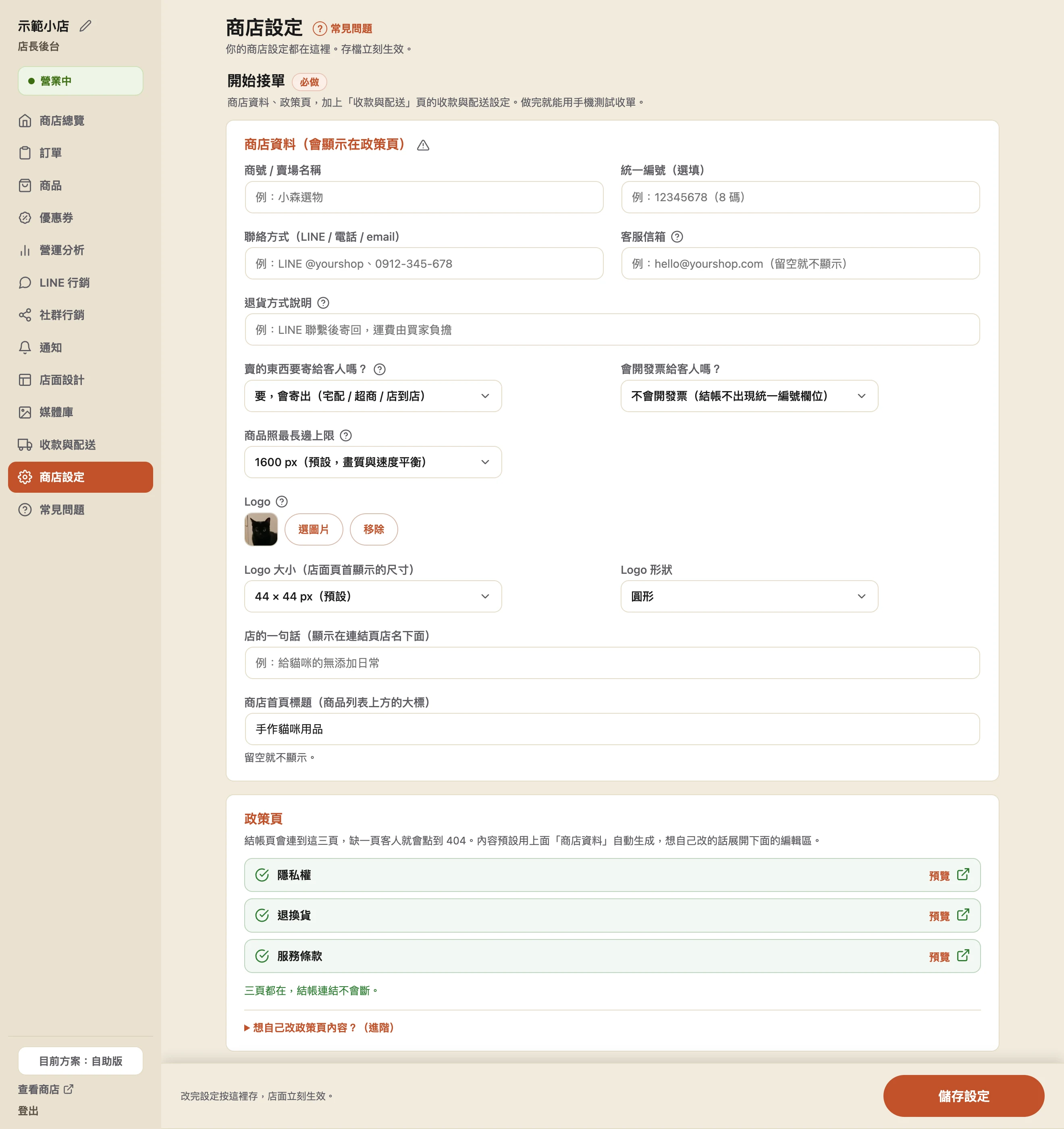Click the pencil icon next to 示範小店
1064x1129 pixels.
(x=85, y=26)
